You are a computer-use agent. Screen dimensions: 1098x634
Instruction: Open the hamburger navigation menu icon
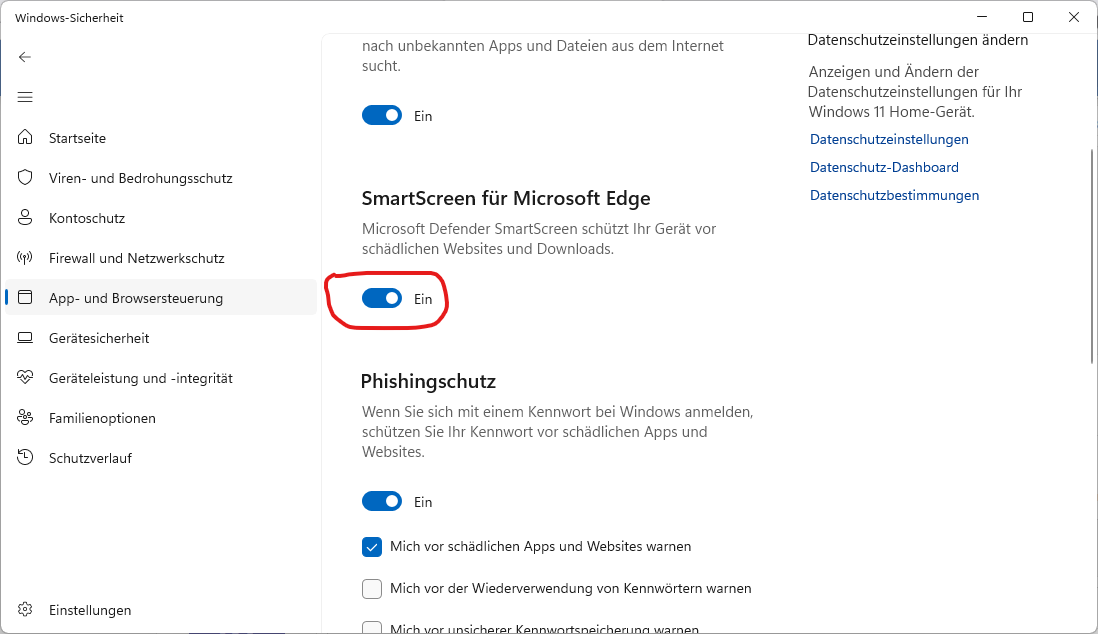pos(25,97)
